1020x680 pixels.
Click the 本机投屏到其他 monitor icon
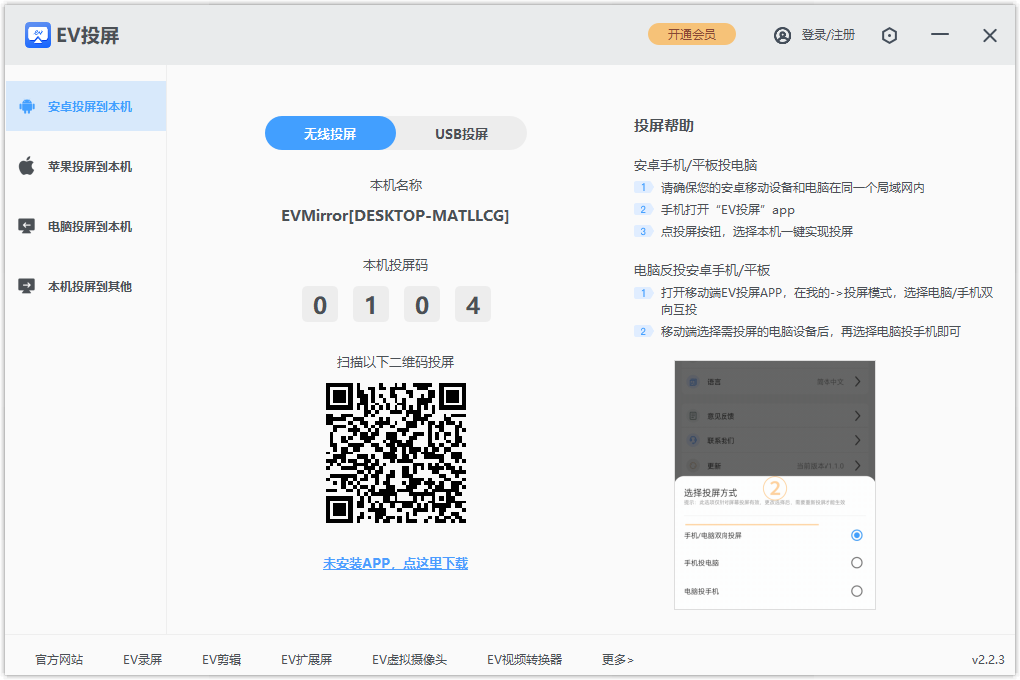[27, 286]
